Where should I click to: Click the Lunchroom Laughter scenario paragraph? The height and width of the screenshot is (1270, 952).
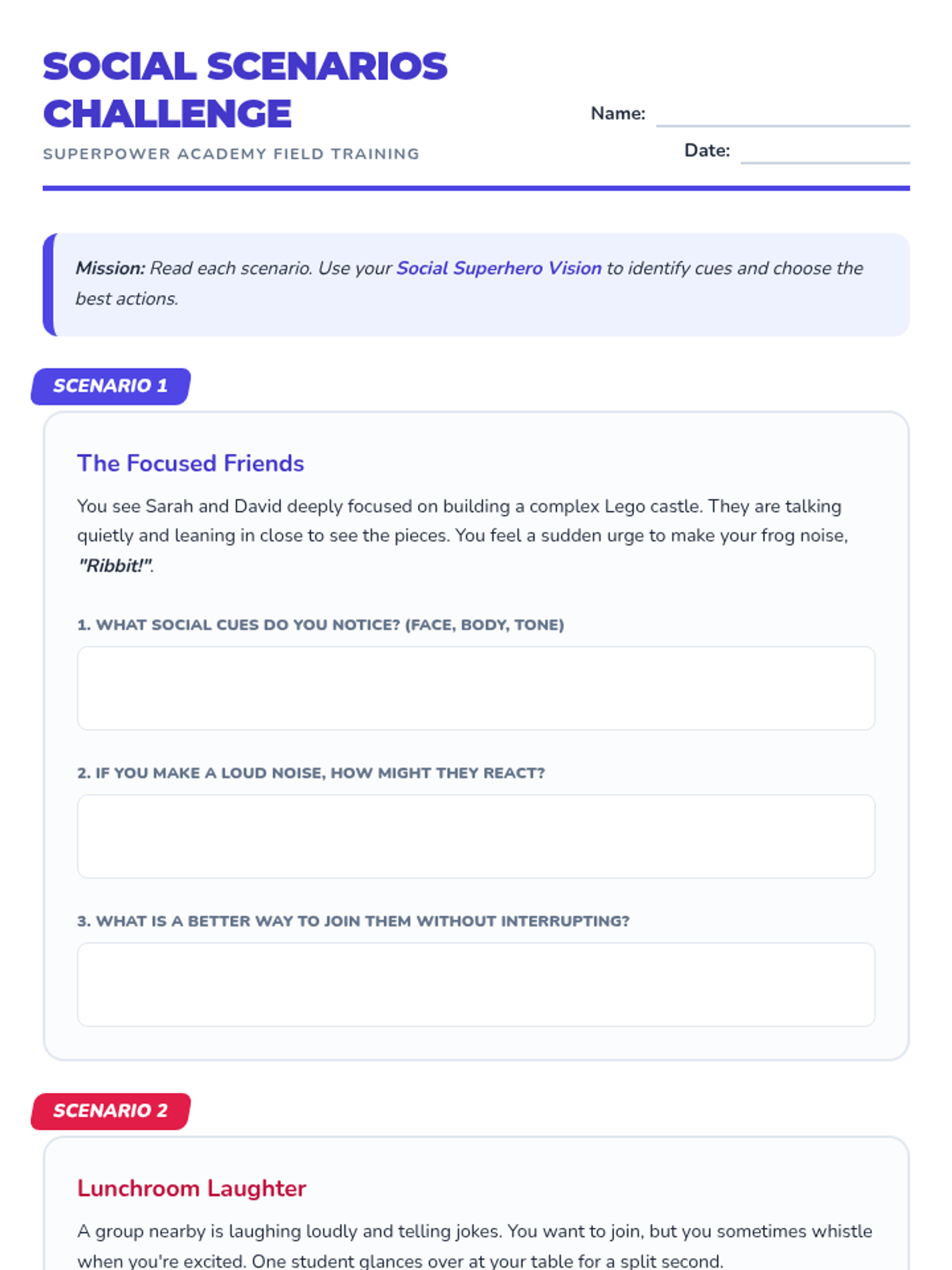click(x=474, y=1245)
